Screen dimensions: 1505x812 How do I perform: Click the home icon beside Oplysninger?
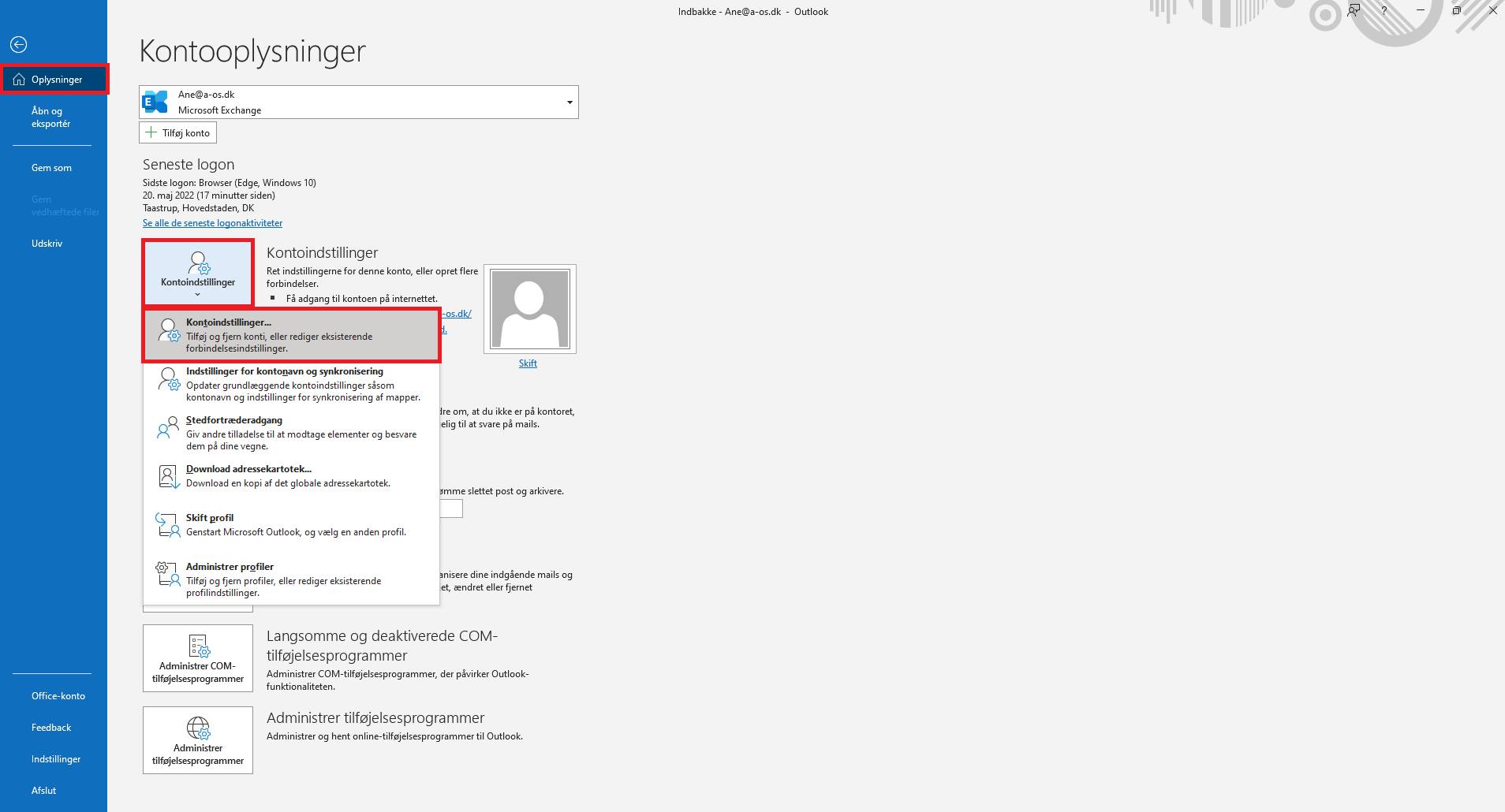19,80
